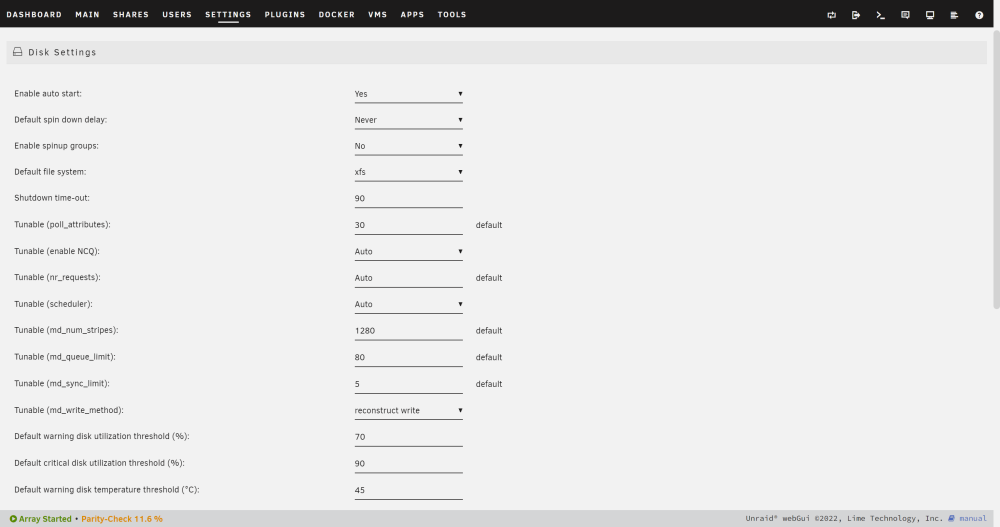1000x527 pixels.
Task: Open the Enable auto start dropdown
Action: (x=408, y=94)
